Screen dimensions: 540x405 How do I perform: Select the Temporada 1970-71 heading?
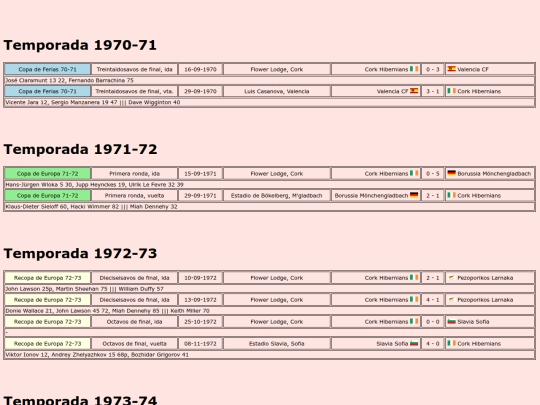(80, 45)
